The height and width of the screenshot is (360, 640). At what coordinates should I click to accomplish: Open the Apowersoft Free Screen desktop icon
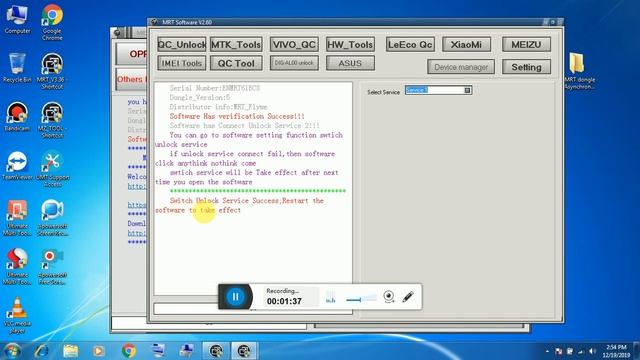52,267
